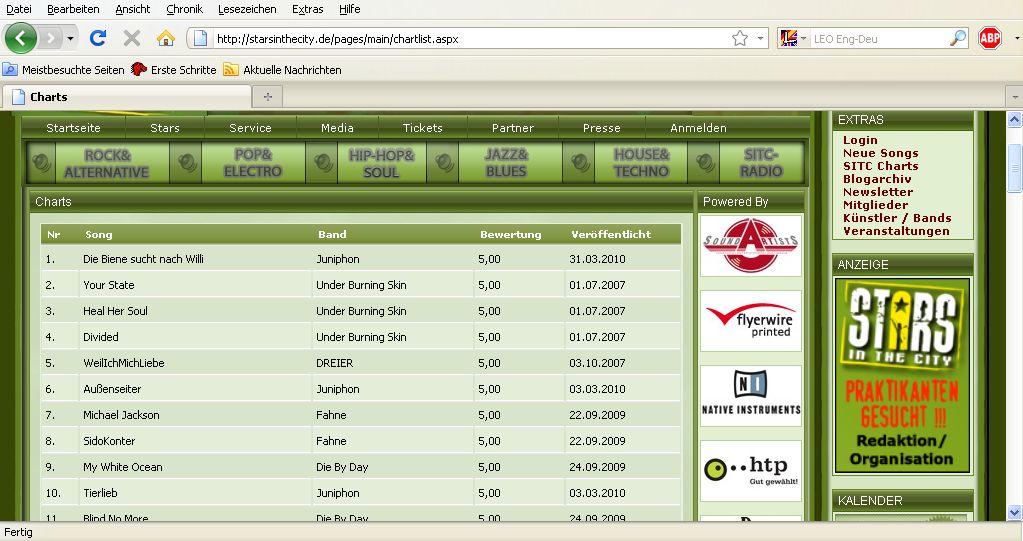Click speaker icon beside Pop & Electro
1023x541 pixels.
(187, 162)
